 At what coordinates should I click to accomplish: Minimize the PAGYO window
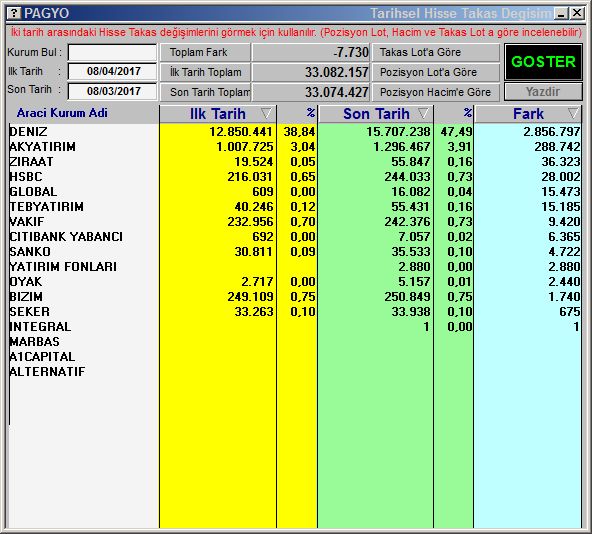coord(561,14)
